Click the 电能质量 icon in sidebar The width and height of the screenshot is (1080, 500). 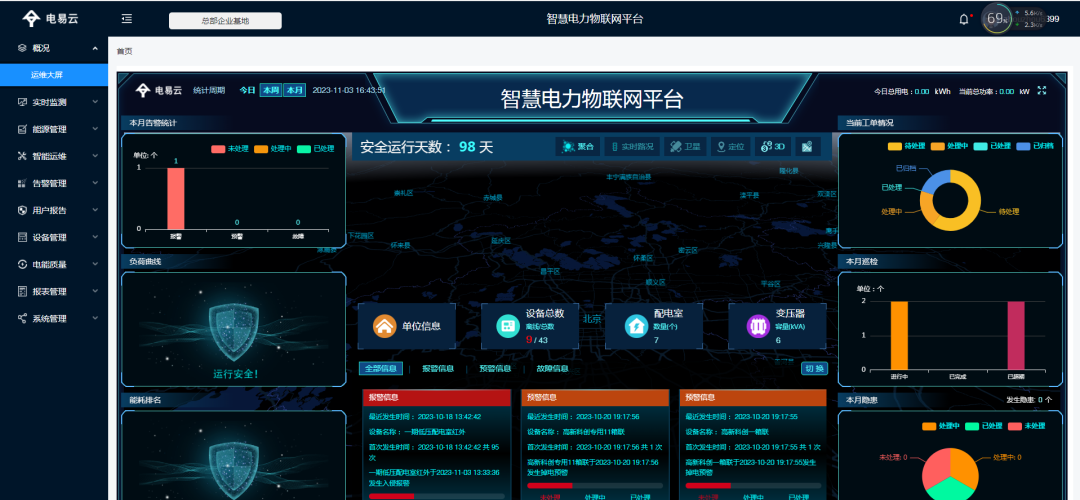(x=22, y=264)
